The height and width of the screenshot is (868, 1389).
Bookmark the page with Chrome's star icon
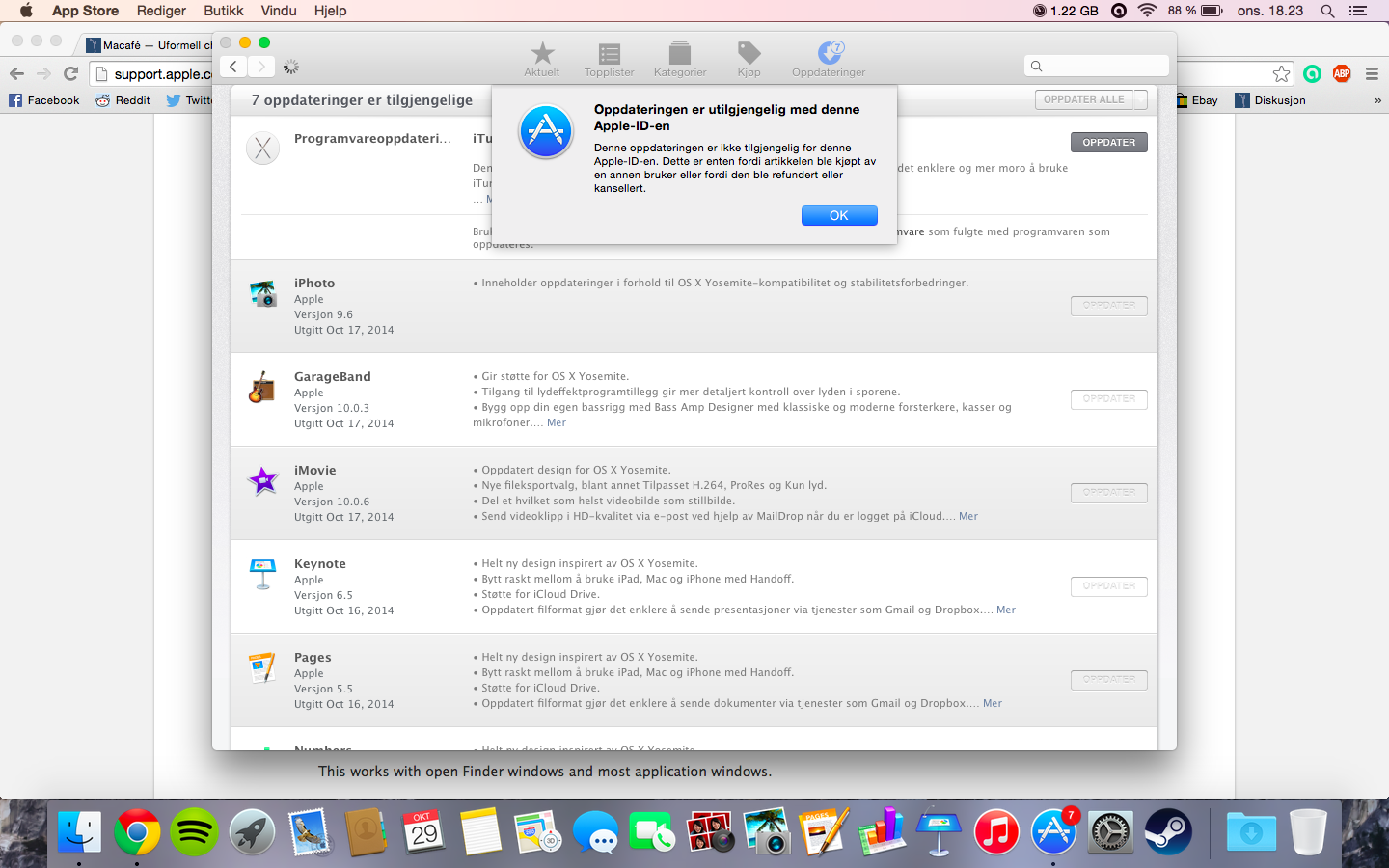1281,73
